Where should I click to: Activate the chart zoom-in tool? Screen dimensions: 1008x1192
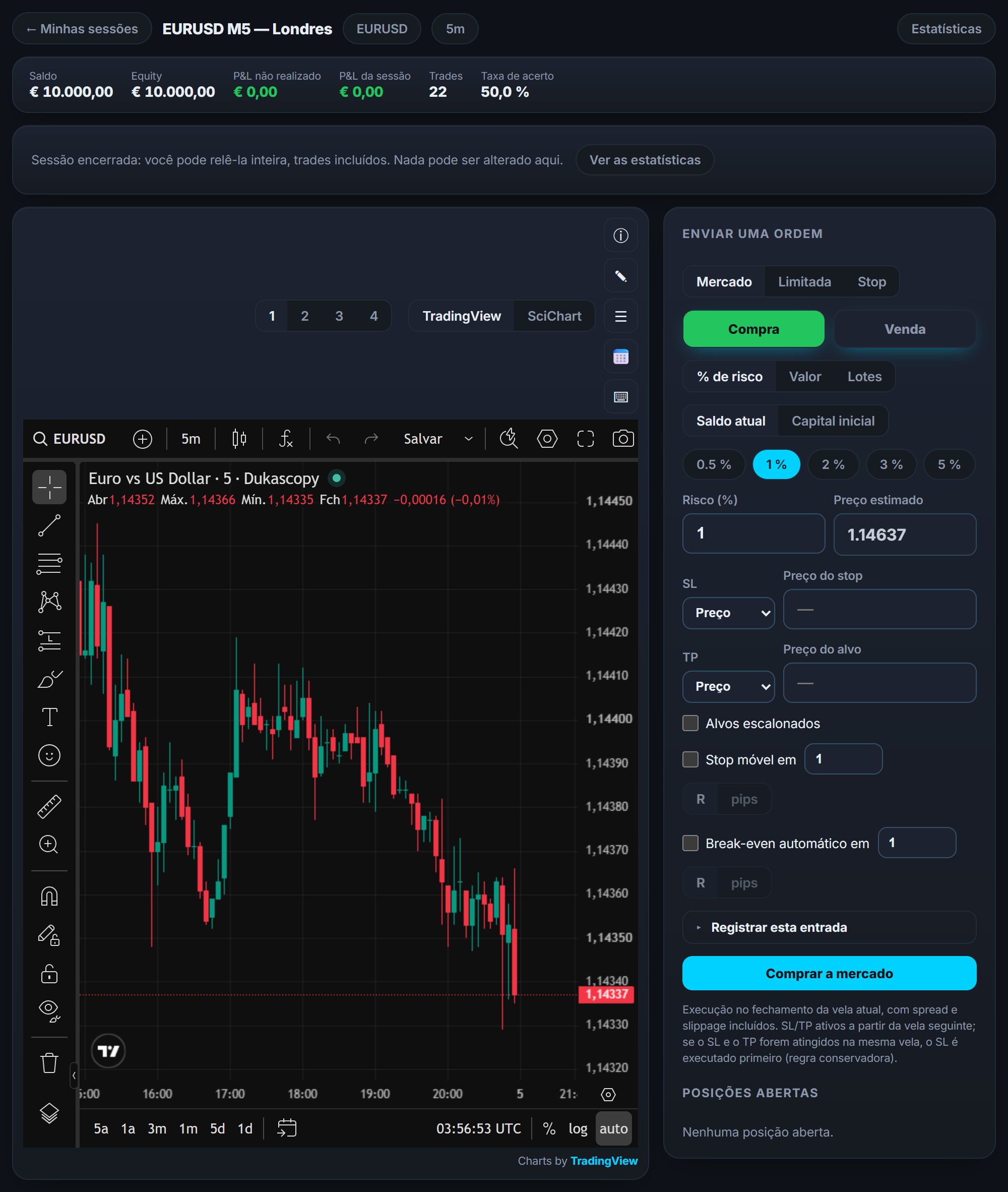click(49, 845)
